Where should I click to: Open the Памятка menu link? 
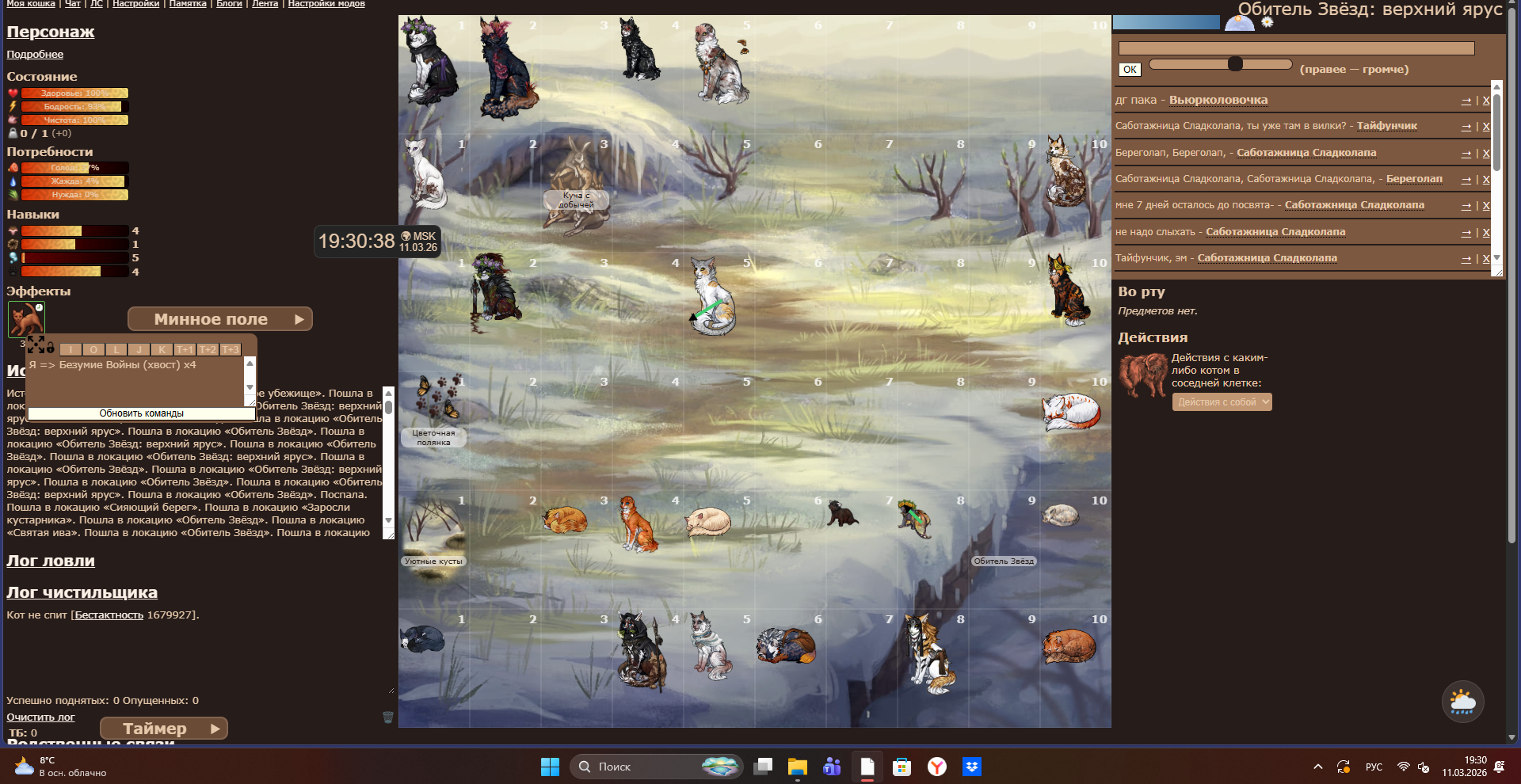point(188,4)
